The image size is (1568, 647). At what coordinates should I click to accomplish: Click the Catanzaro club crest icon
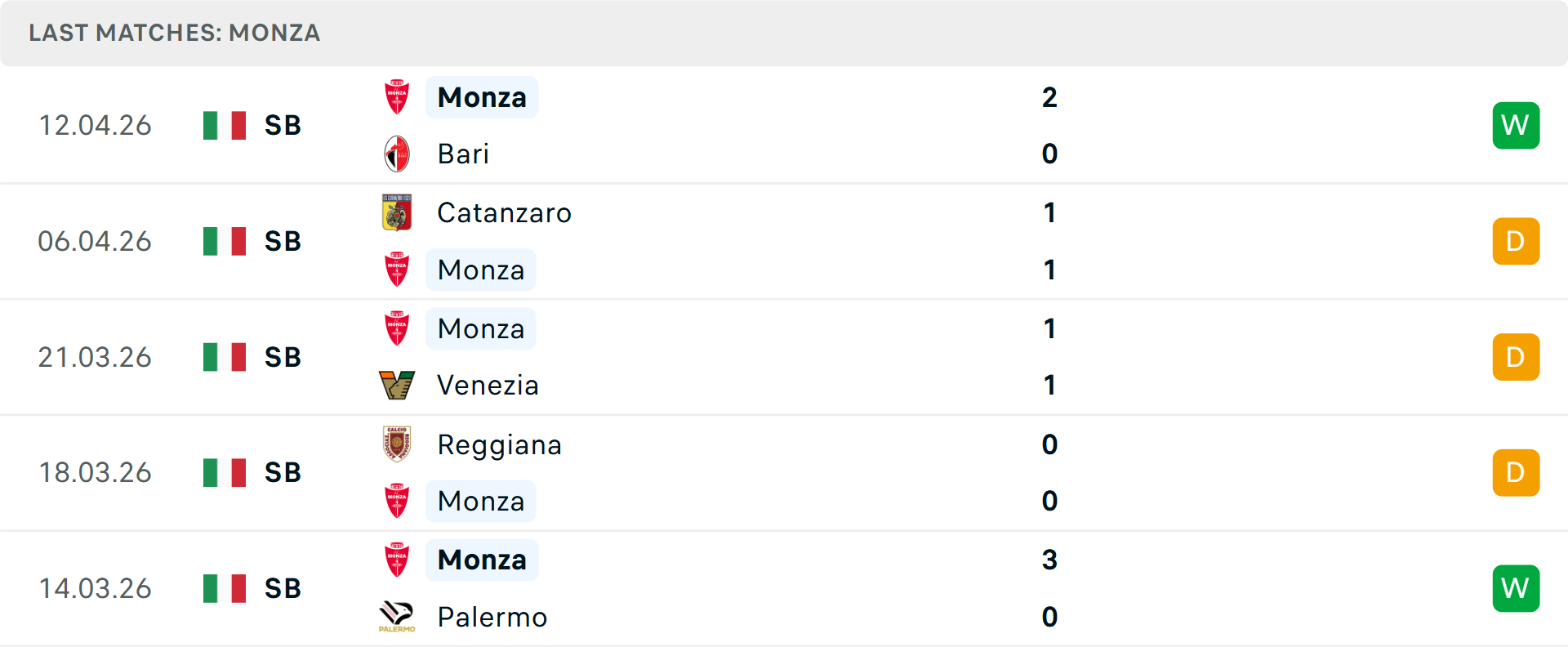pos(397,212)
